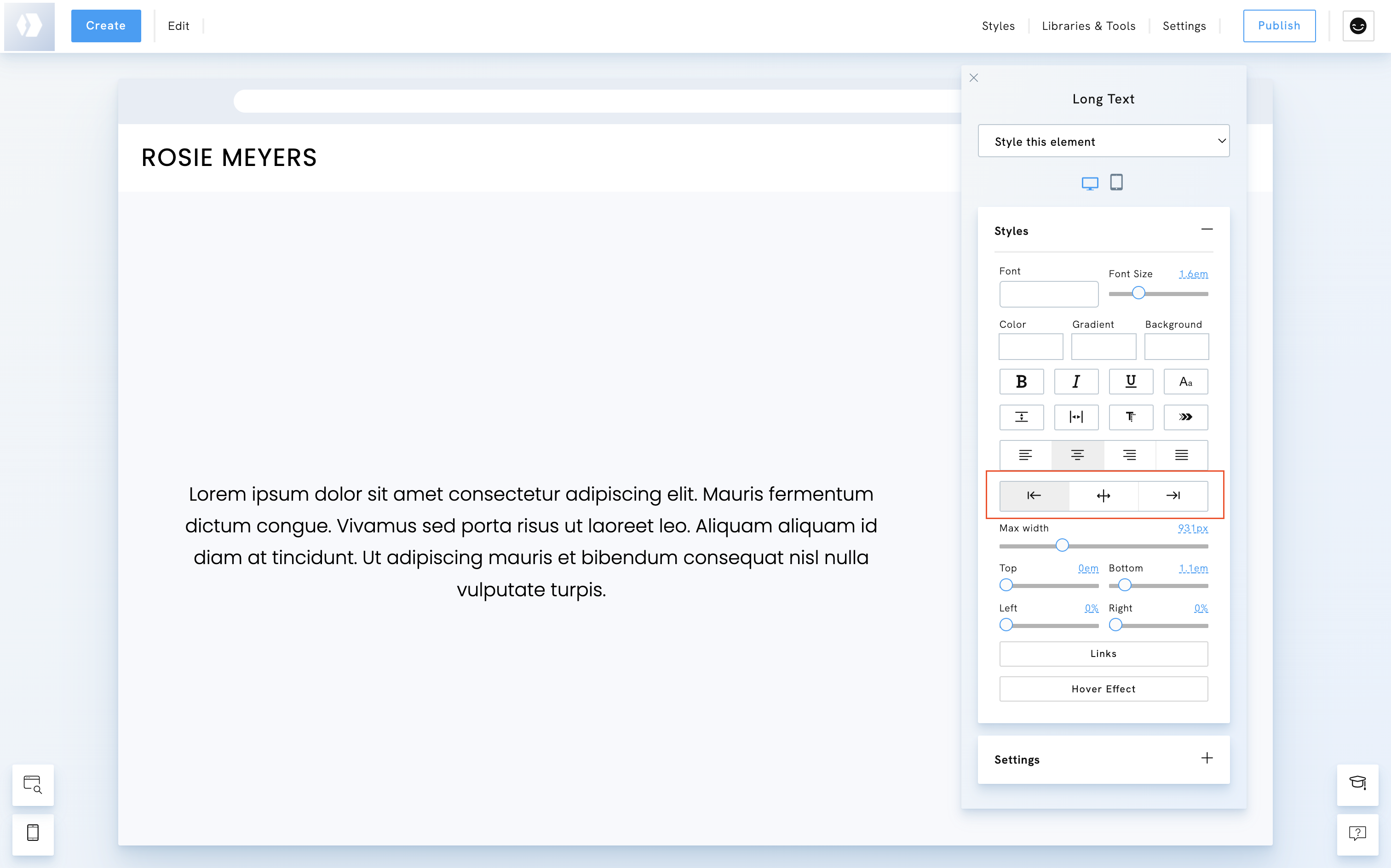Open the Libraries & Tools menu
Screen dimensions: 1391x868
coord(1088,26)
